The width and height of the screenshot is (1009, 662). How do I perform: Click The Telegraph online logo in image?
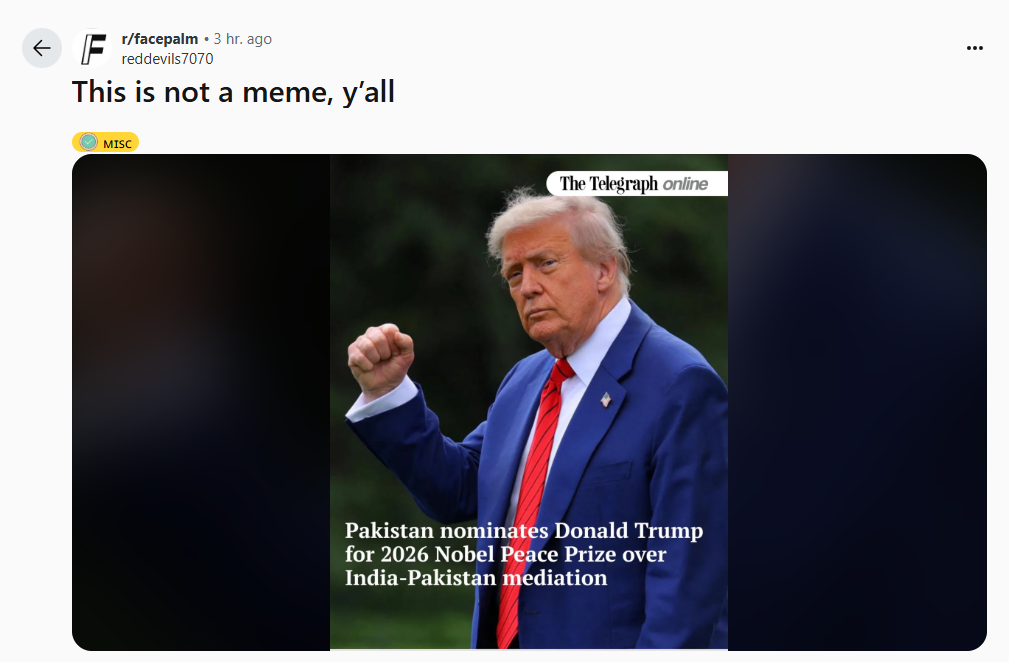(637, 183)
